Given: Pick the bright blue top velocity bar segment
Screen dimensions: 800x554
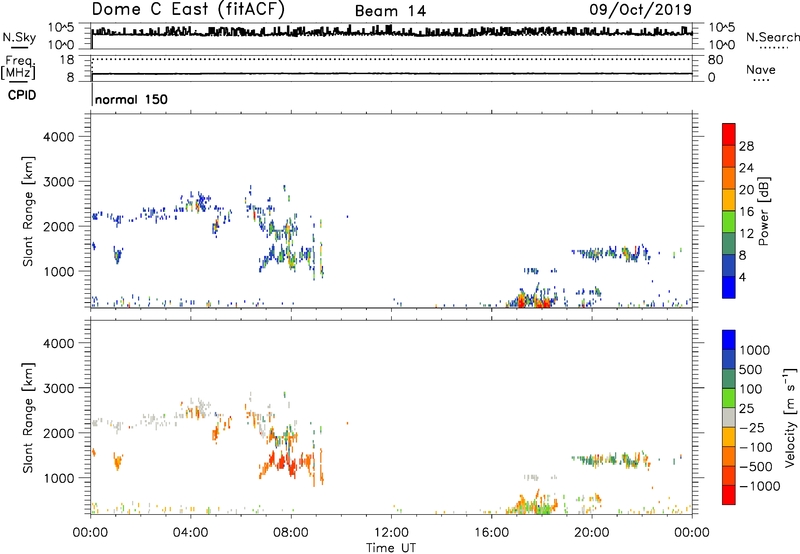Looking at the screenshot, I should click(x=729, y=340).
